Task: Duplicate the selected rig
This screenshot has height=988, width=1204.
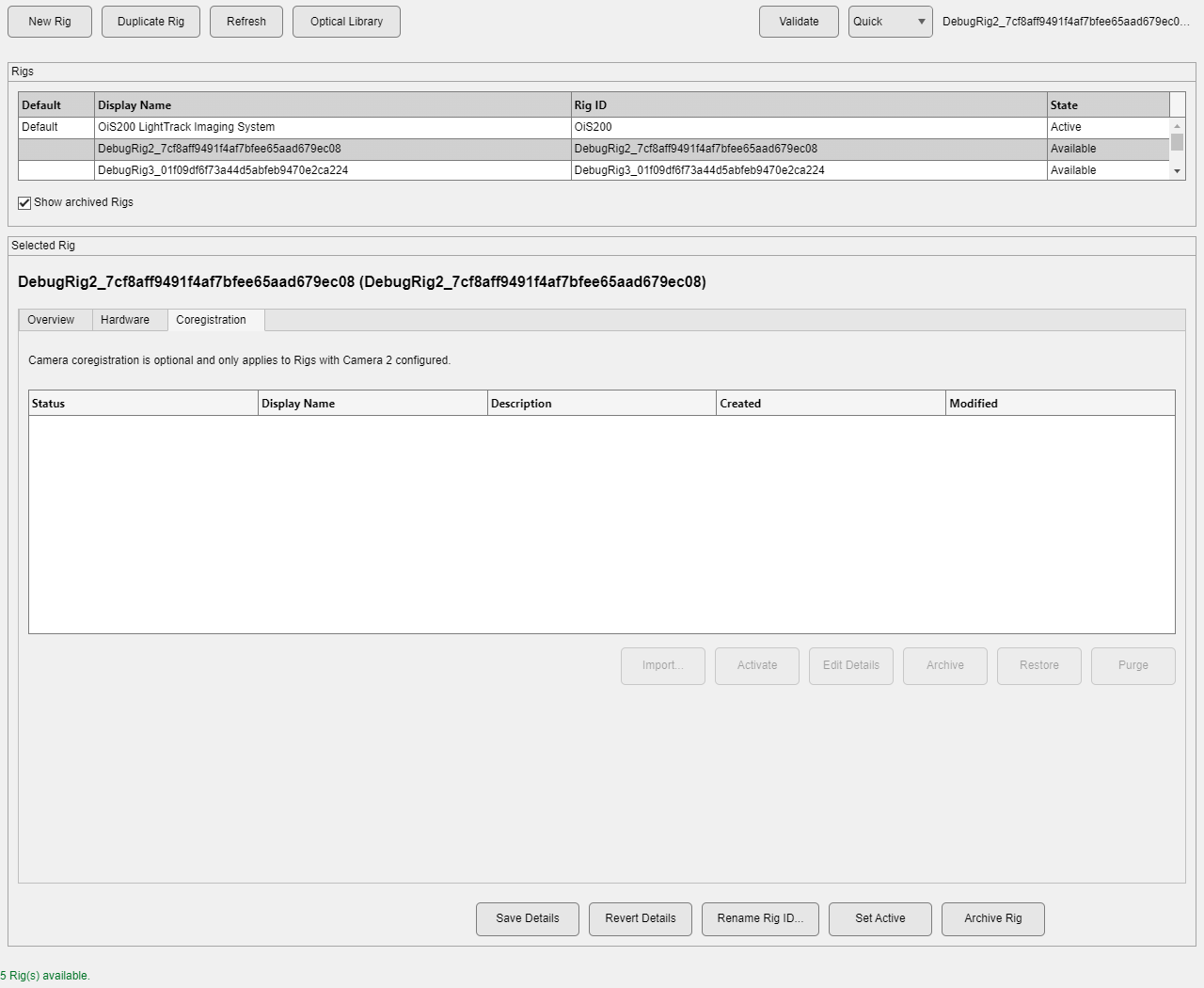Action: pyautogui.click(x=150, y=22)
